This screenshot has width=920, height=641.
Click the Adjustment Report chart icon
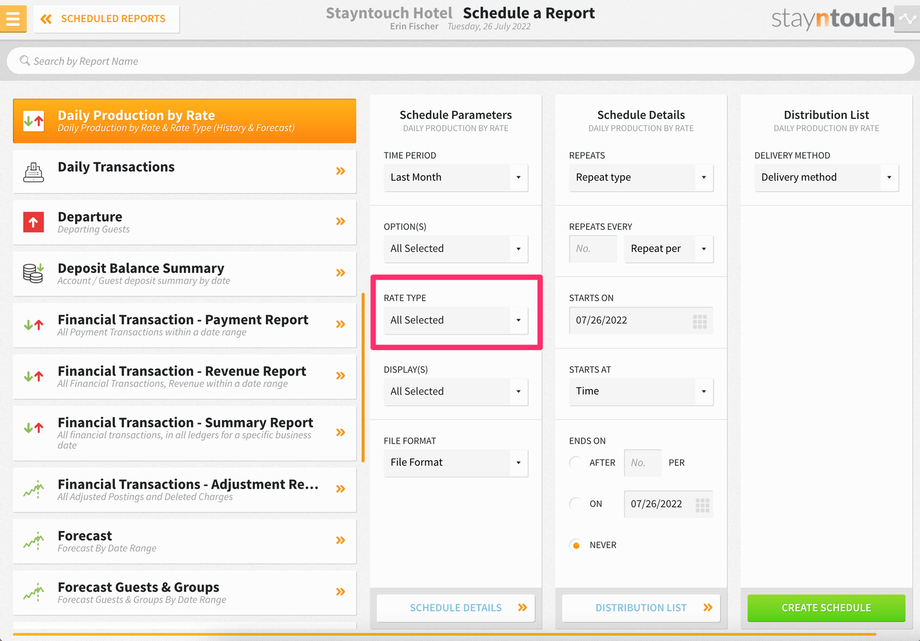coord(33,489)
